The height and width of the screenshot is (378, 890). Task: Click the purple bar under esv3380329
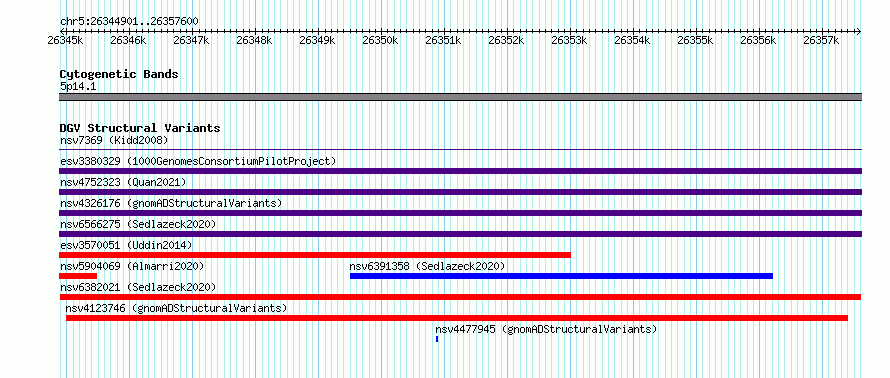(x=460, y=171)
